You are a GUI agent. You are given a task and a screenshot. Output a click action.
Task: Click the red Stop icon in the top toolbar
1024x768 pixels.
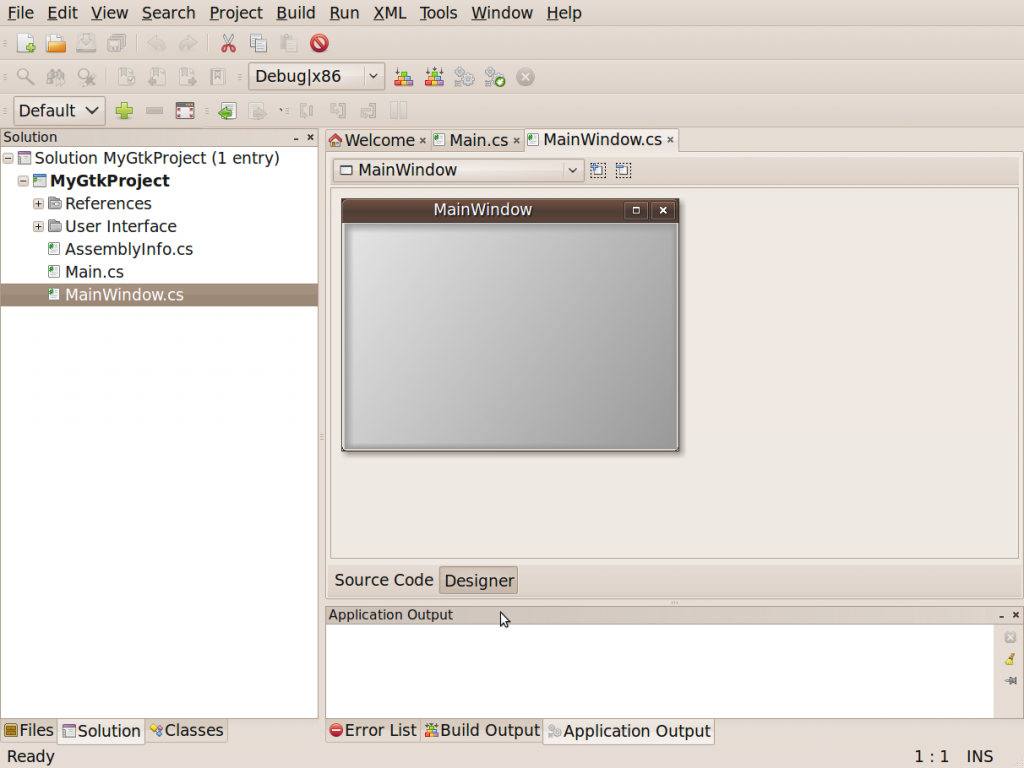319,44
